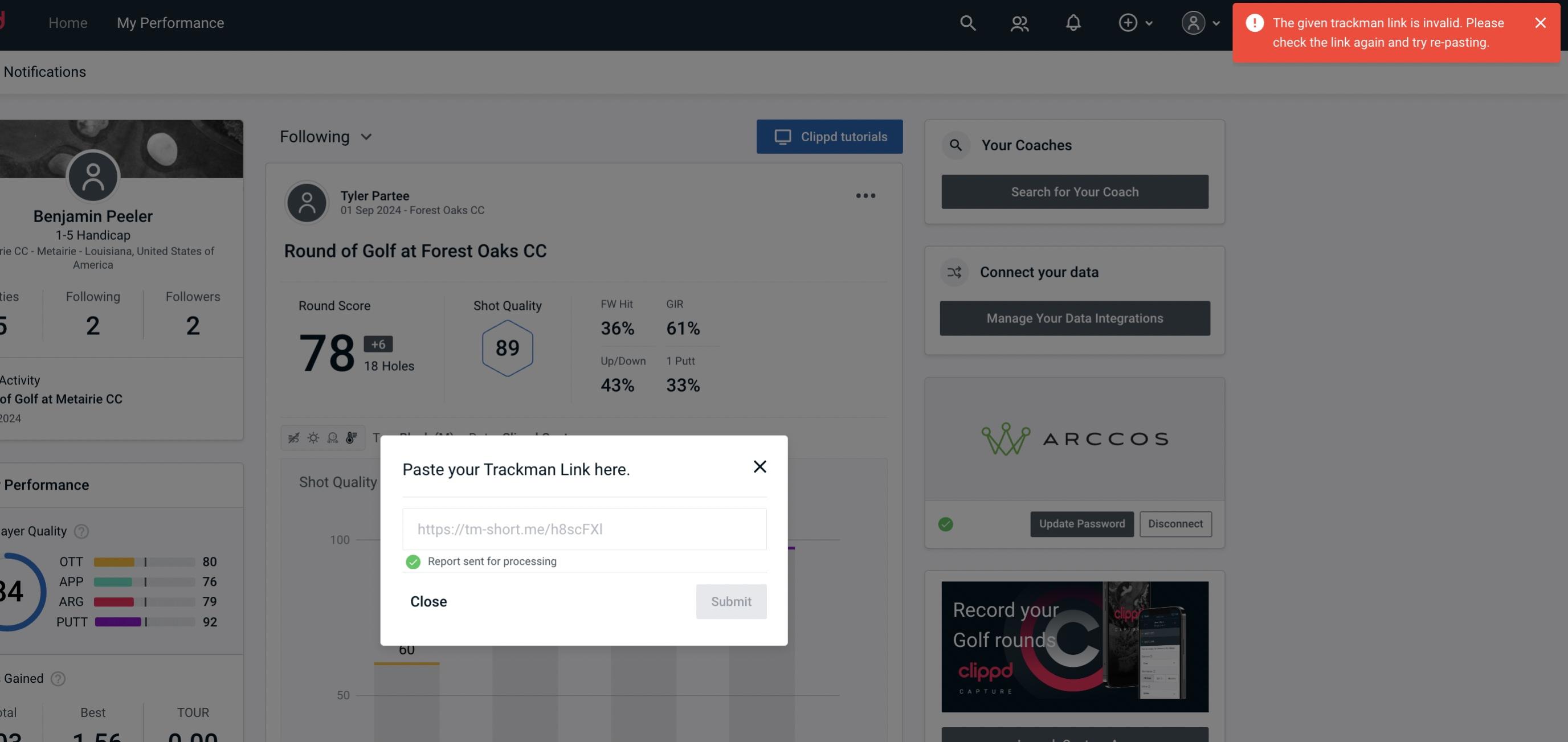Click Search for Your Coach button
Viewport: 1568px width, 742px height.
(x=1075, y=192)
